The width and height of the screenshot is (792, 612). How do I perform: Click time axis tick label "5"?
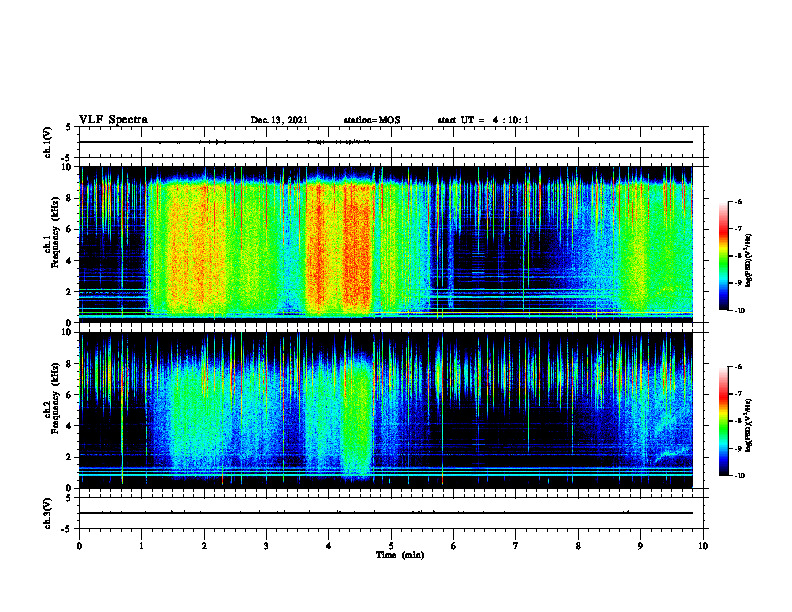(391, 546)
